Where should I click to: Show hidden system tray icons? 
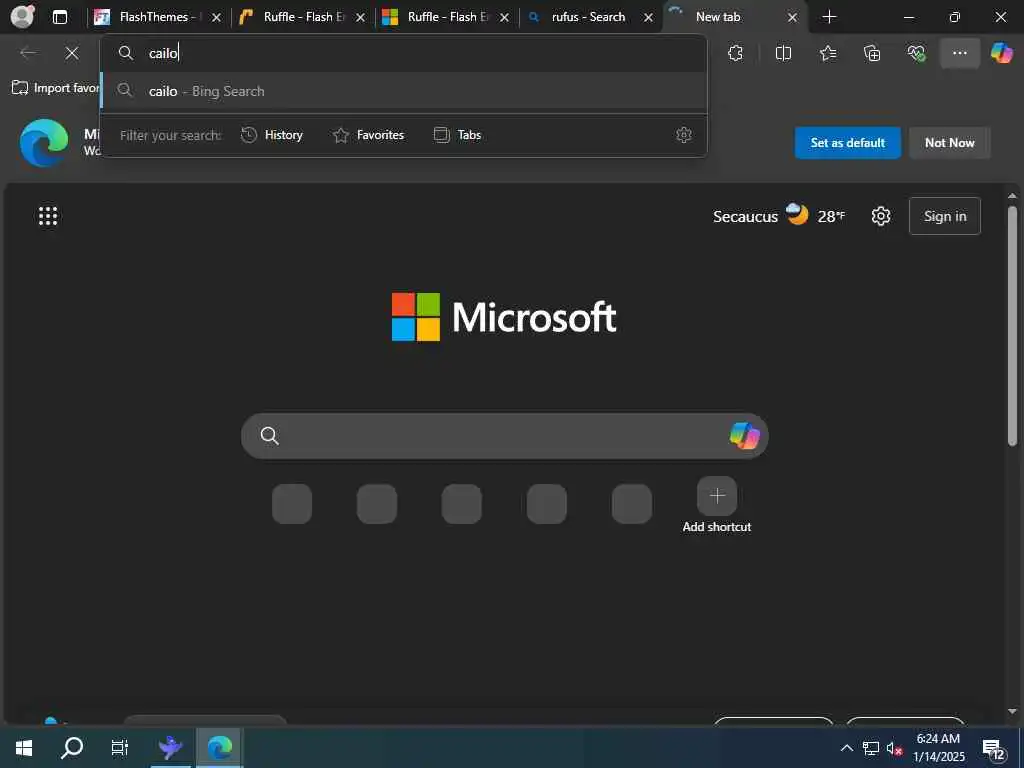[846, 748]
